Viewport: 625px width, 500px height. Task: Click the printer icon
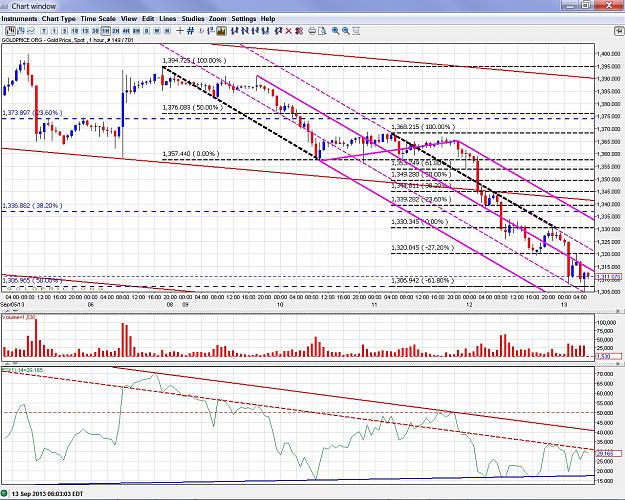[312, 31]
